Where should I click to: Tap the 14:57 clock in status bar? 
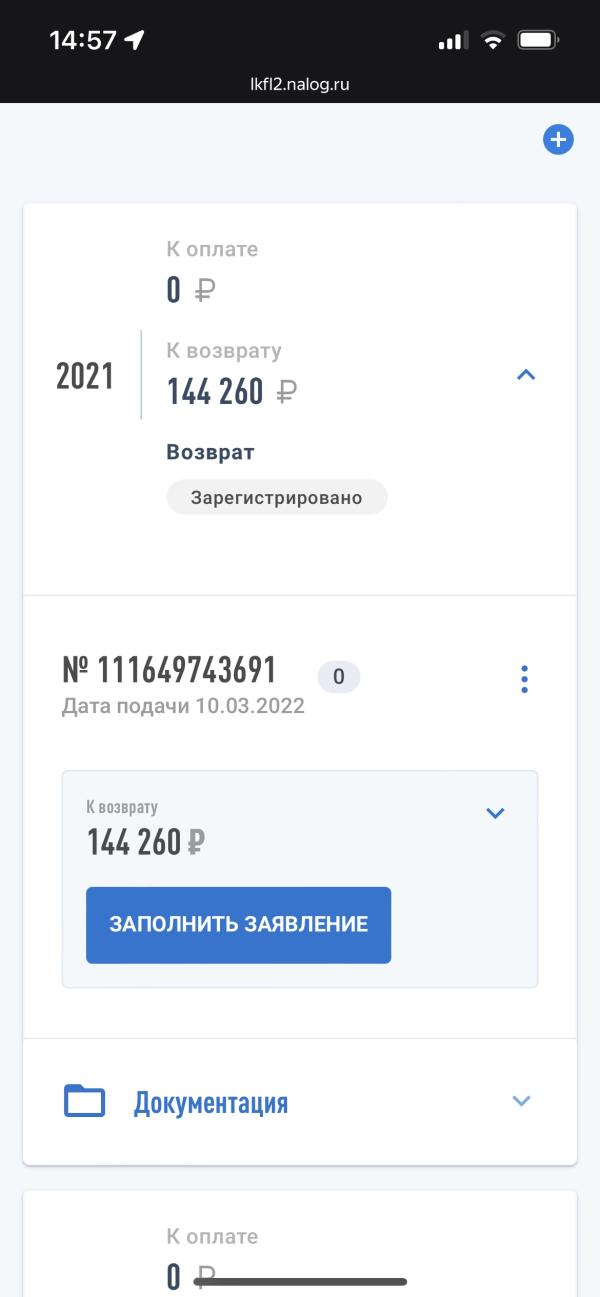click(x=83, y=40)
